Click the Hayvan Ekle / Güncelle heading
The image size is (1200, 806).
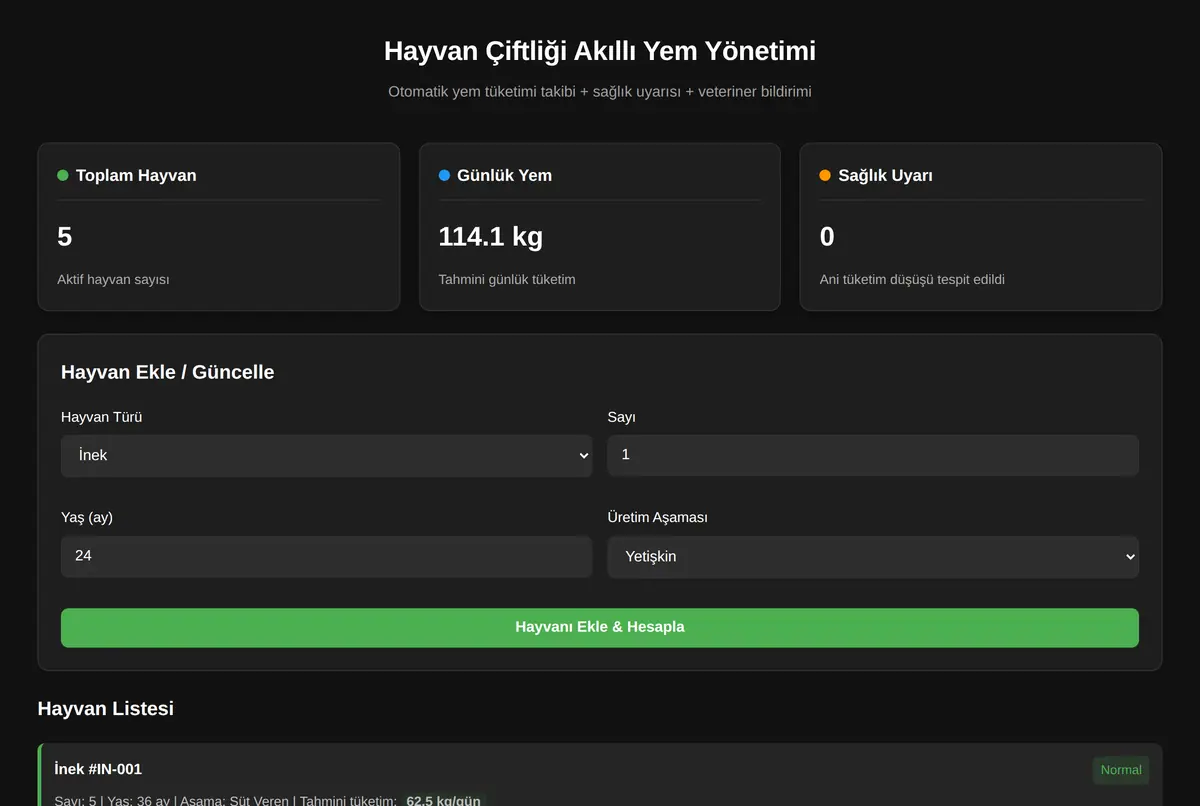168,372
